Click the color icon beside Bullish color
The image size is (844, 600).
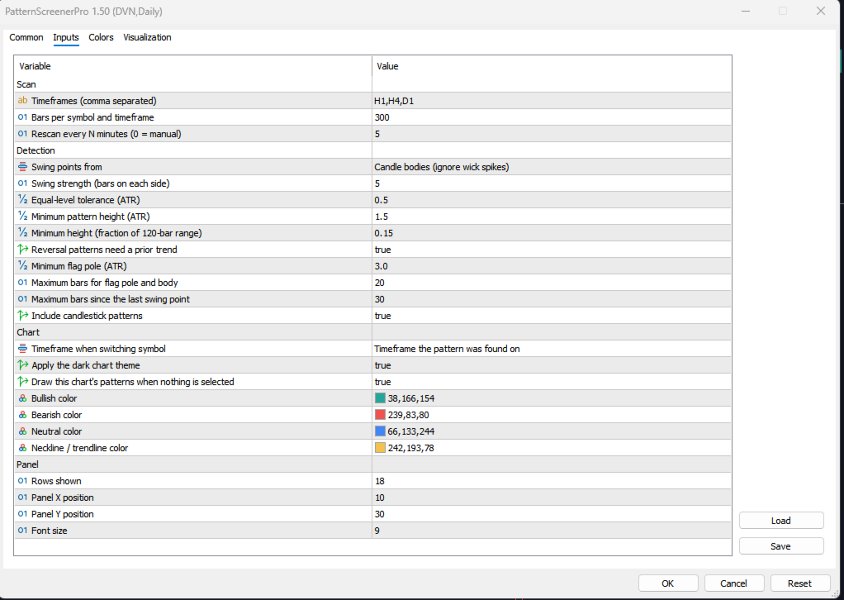click(22, 398)
